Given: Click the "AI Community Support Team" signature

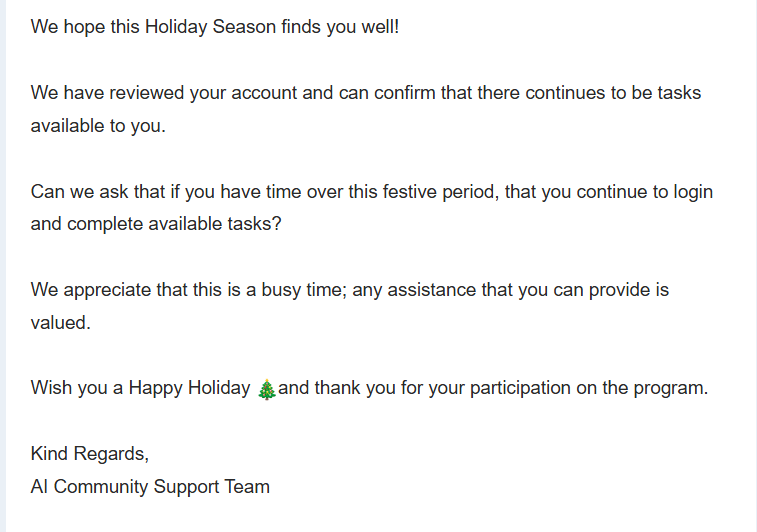Looking at the screenshot, I should tap(150, 487).
